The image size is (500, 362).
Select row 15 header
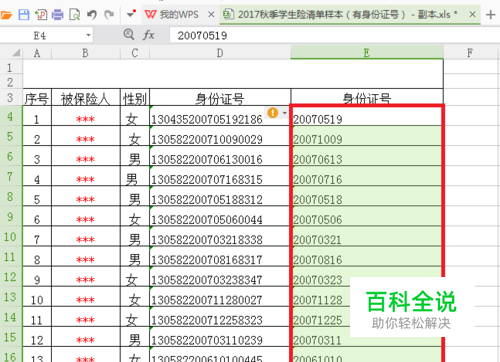[10, 337]
